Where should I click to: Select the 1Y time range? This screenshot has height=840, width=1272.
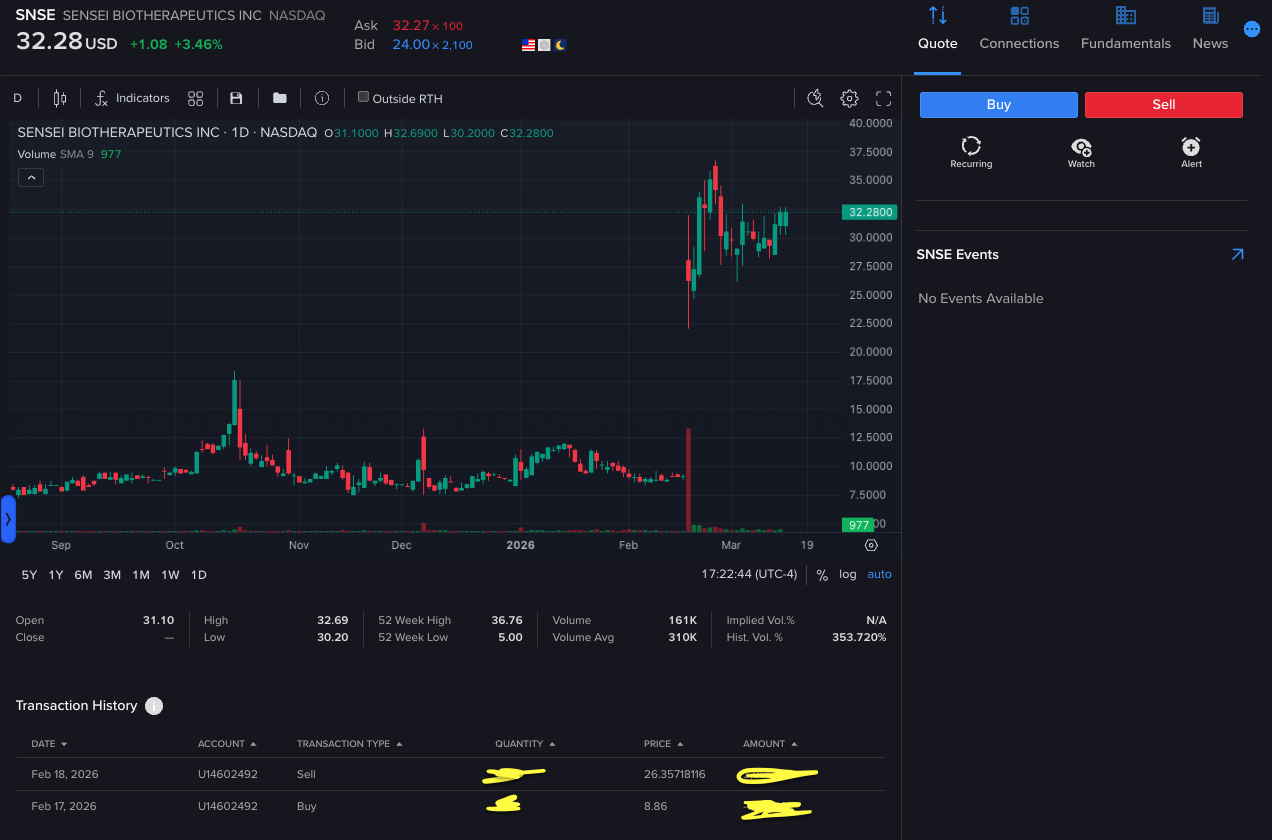56,575
